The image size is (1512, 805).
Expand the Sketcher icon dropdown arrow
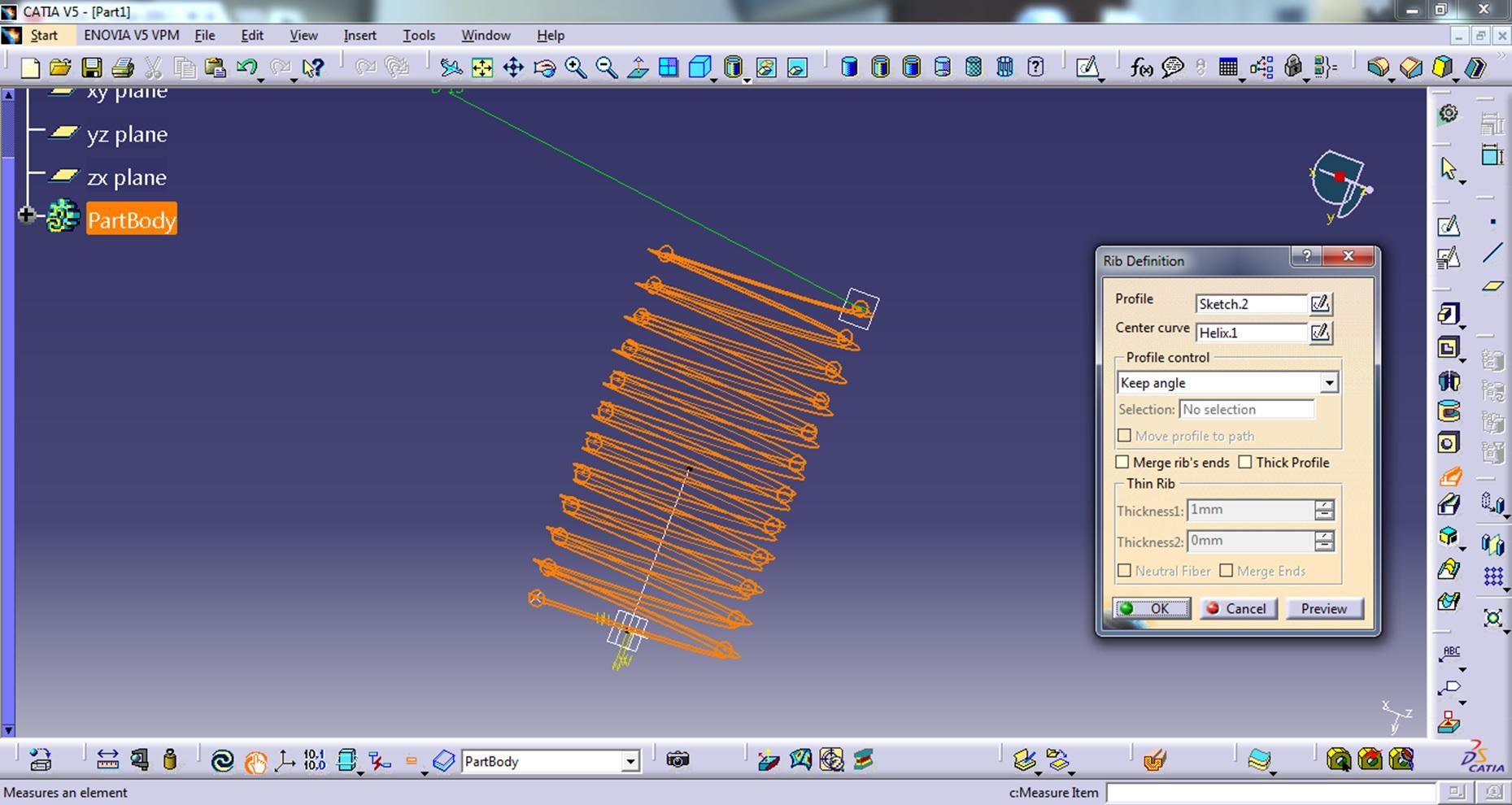pos(1101,80)
